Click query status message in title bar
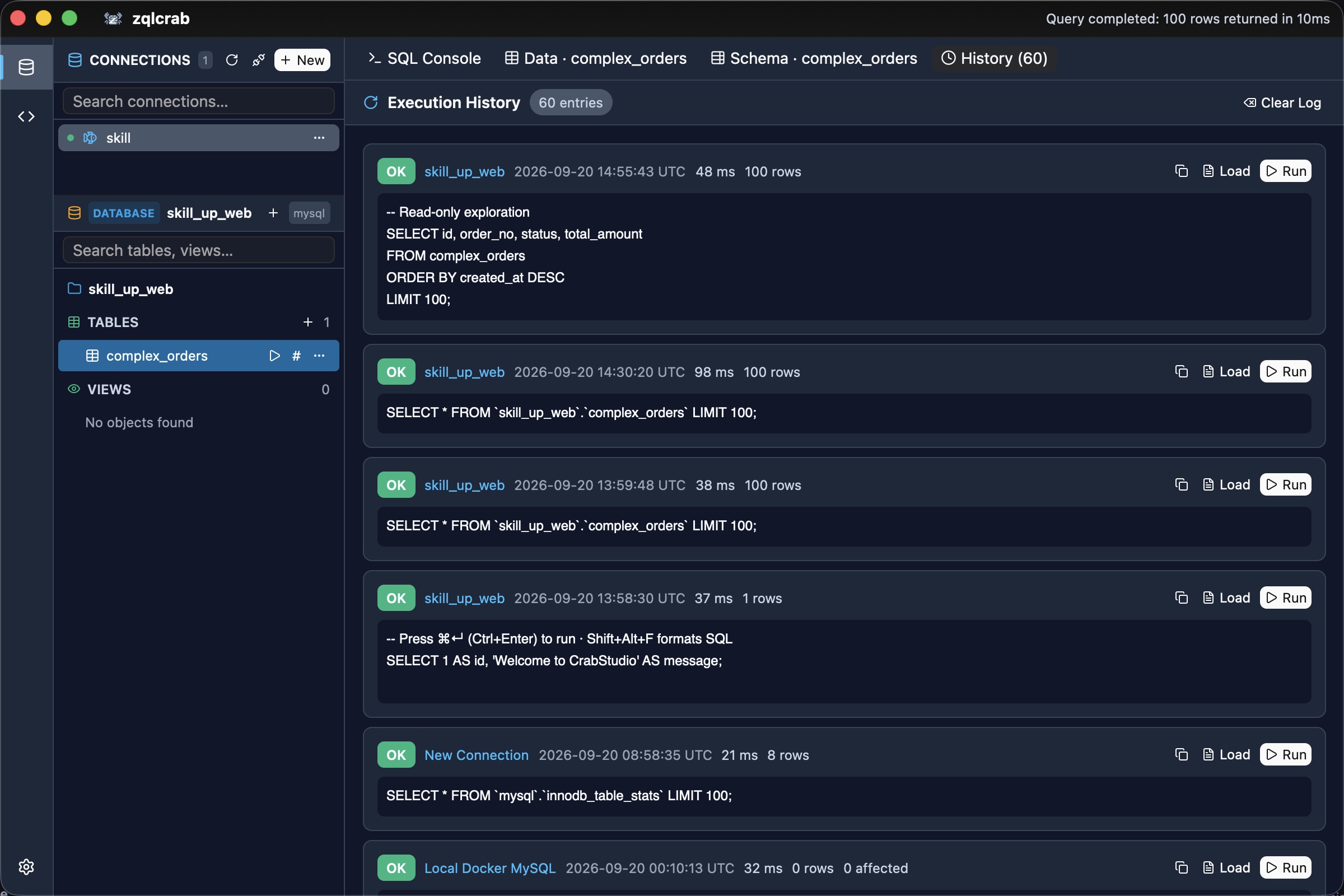 pyautogui.click(x=1187, y=19)
